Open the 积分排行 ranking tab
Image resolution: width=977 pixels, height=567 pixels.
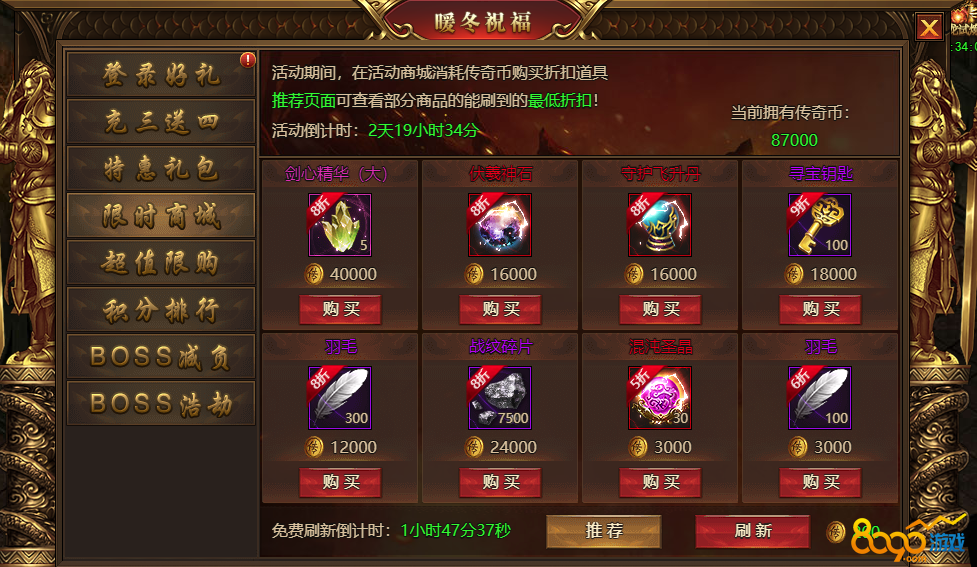(161, 310)
